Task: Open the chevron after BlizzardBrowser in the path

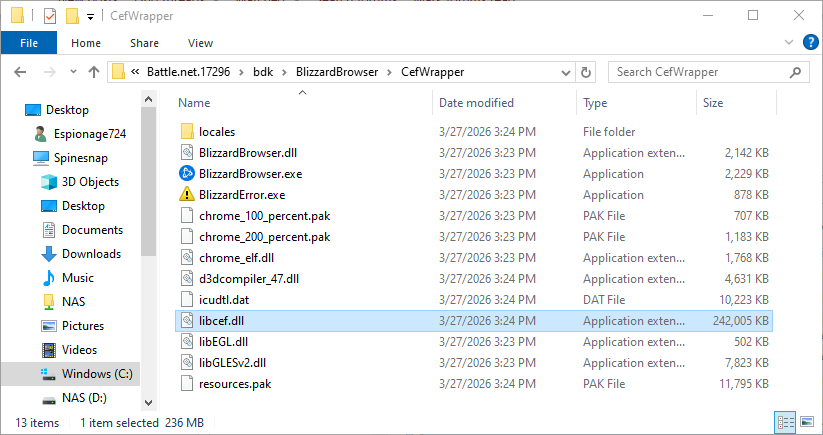Action: pos(389,72)
